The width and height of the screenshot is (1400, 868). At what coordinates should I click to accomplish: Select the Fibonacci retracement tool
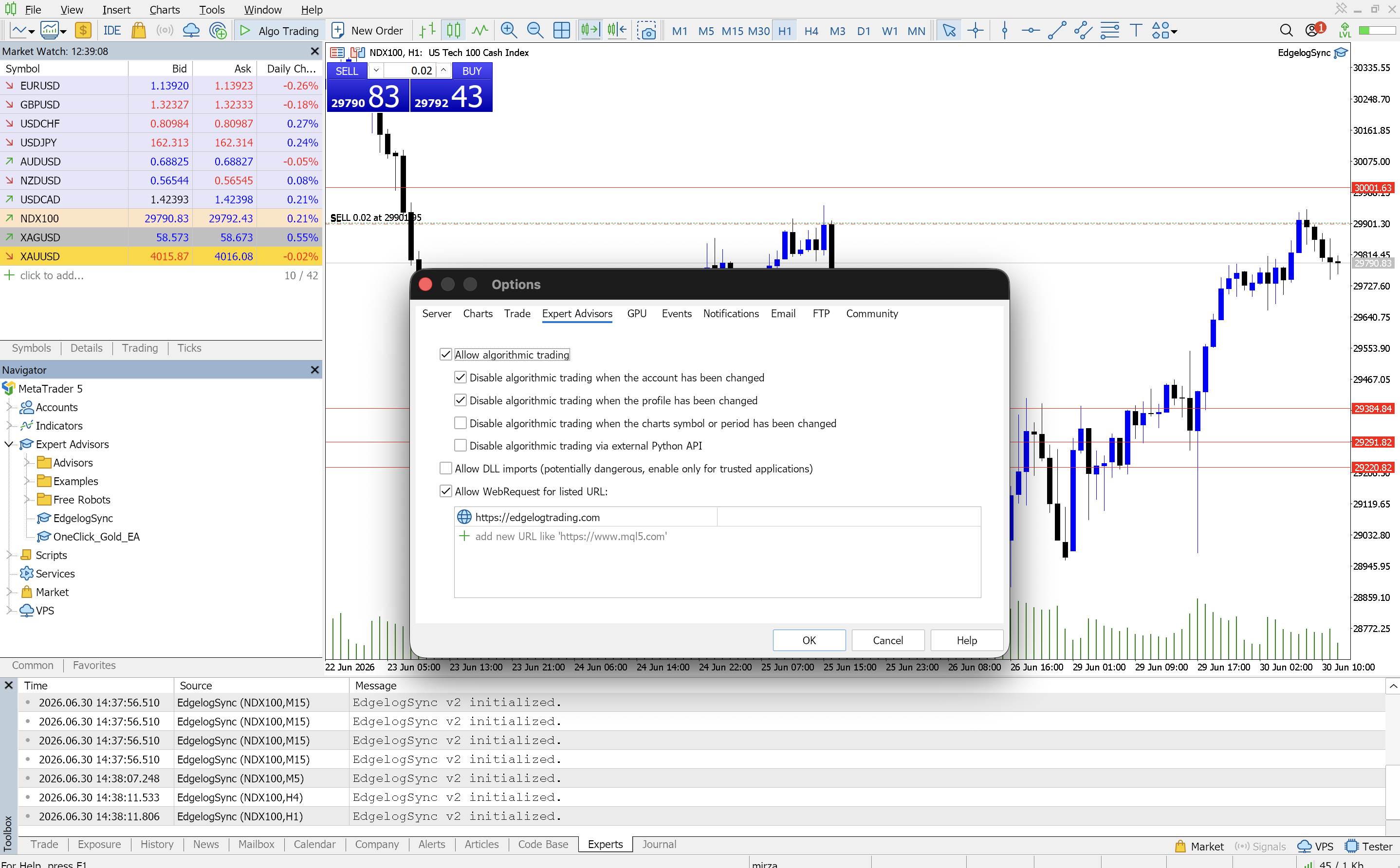tap(1110, 31)
